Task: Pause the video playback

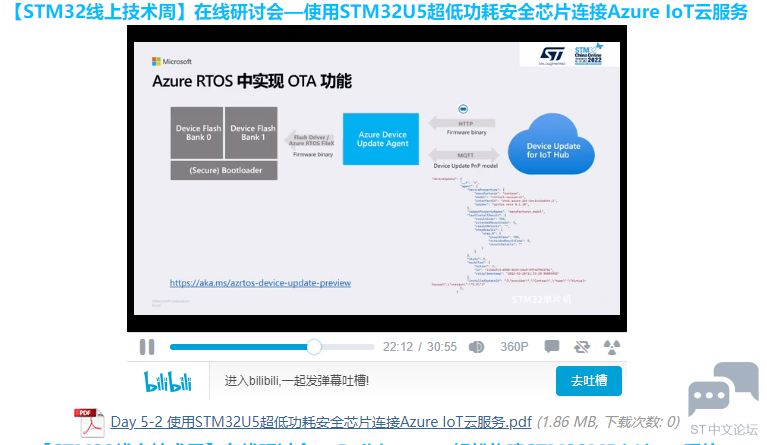Action: pos(147,347)
